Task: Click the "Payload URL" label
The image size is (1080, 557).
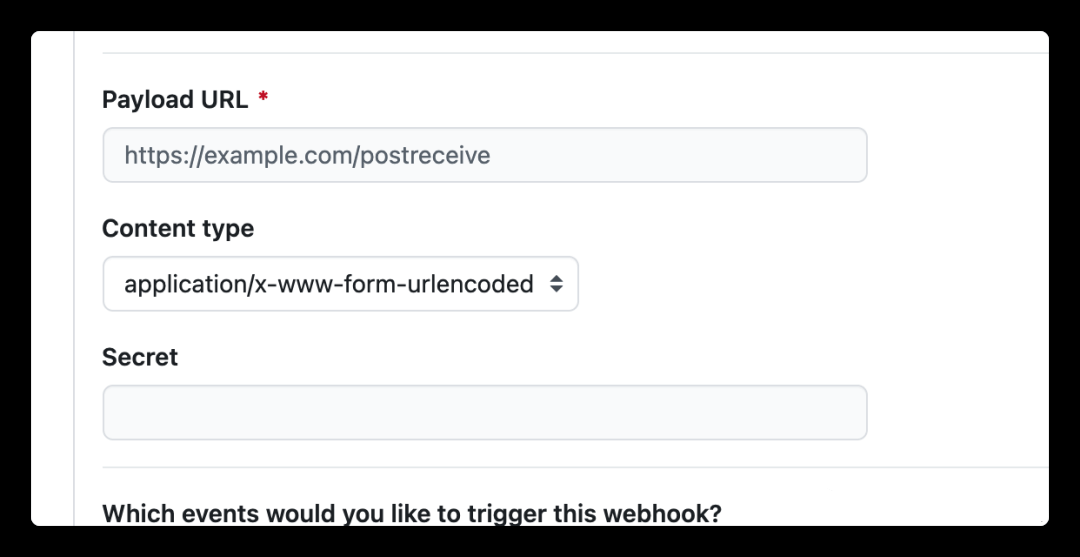Action: click(175, 99)
